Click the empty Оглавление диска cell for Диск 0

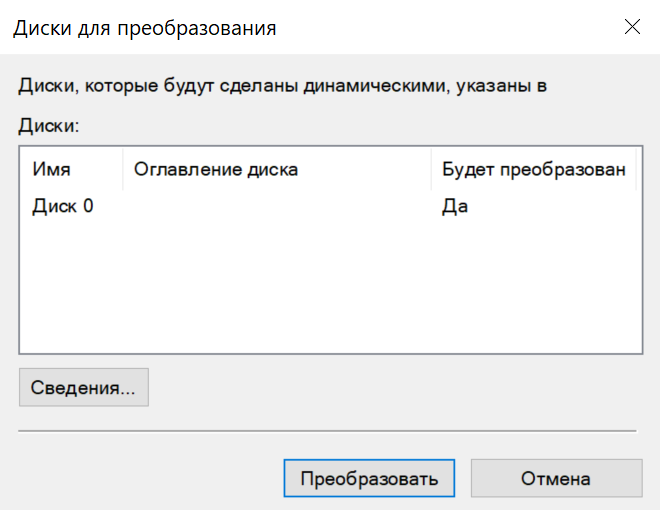click(x=275, y=207)
